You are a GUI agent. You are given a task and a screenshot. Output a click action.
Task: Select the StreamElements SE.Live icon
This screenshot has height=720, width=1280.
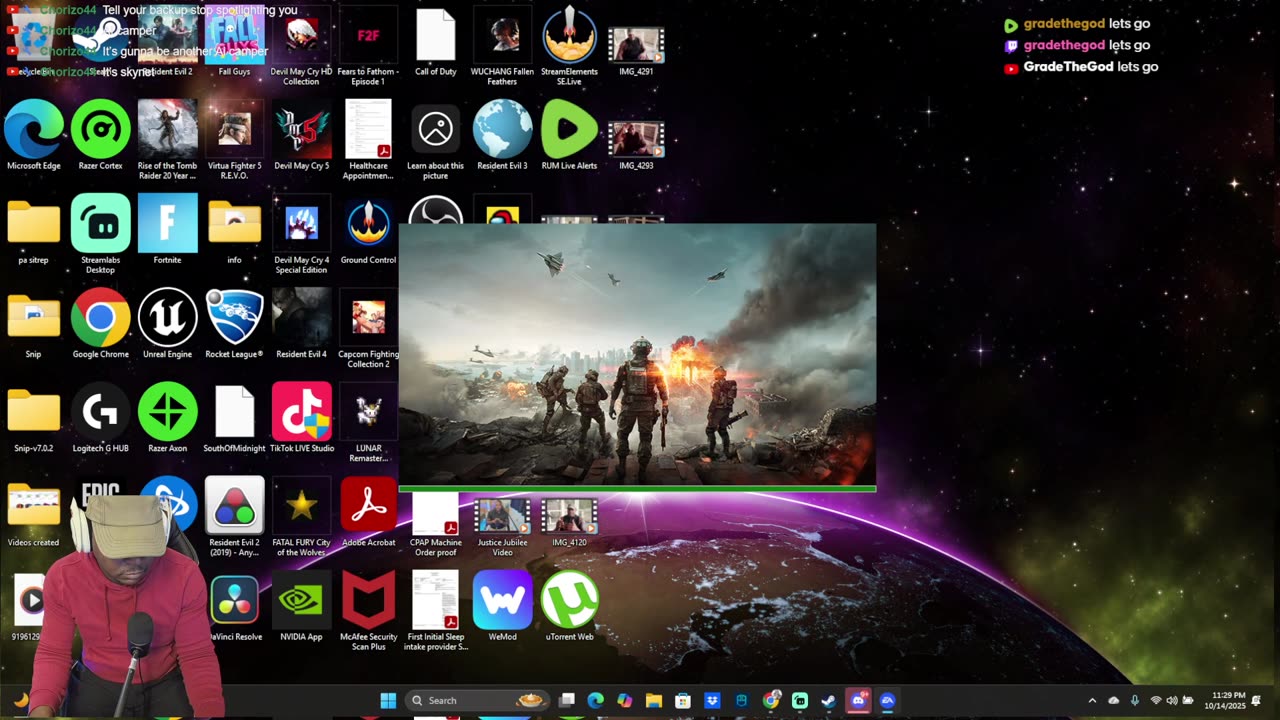(569, 46)
